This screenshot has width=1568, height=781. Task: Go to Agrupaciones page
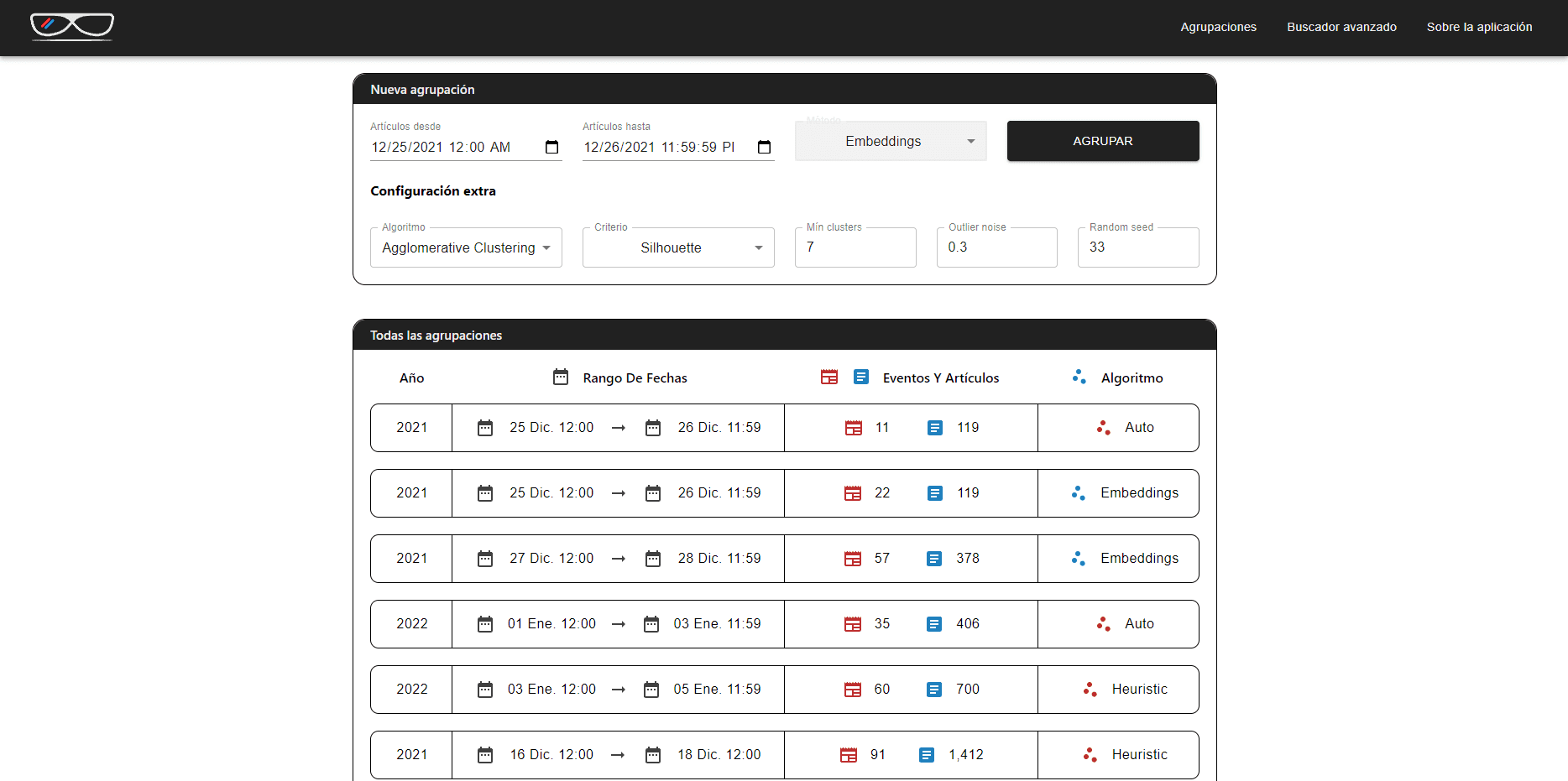pos(1218,27)
